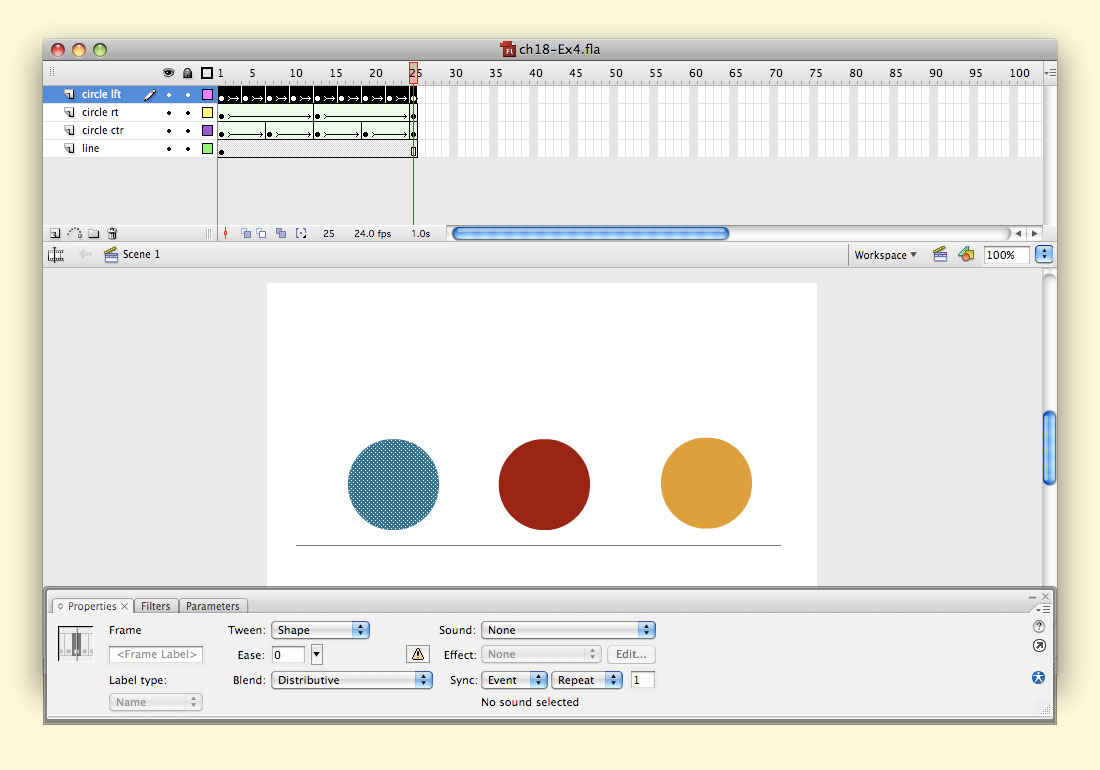Screen dimensions: 1100x770
Task: Delete layer with the trash icon
Action: tap(113, 233)
